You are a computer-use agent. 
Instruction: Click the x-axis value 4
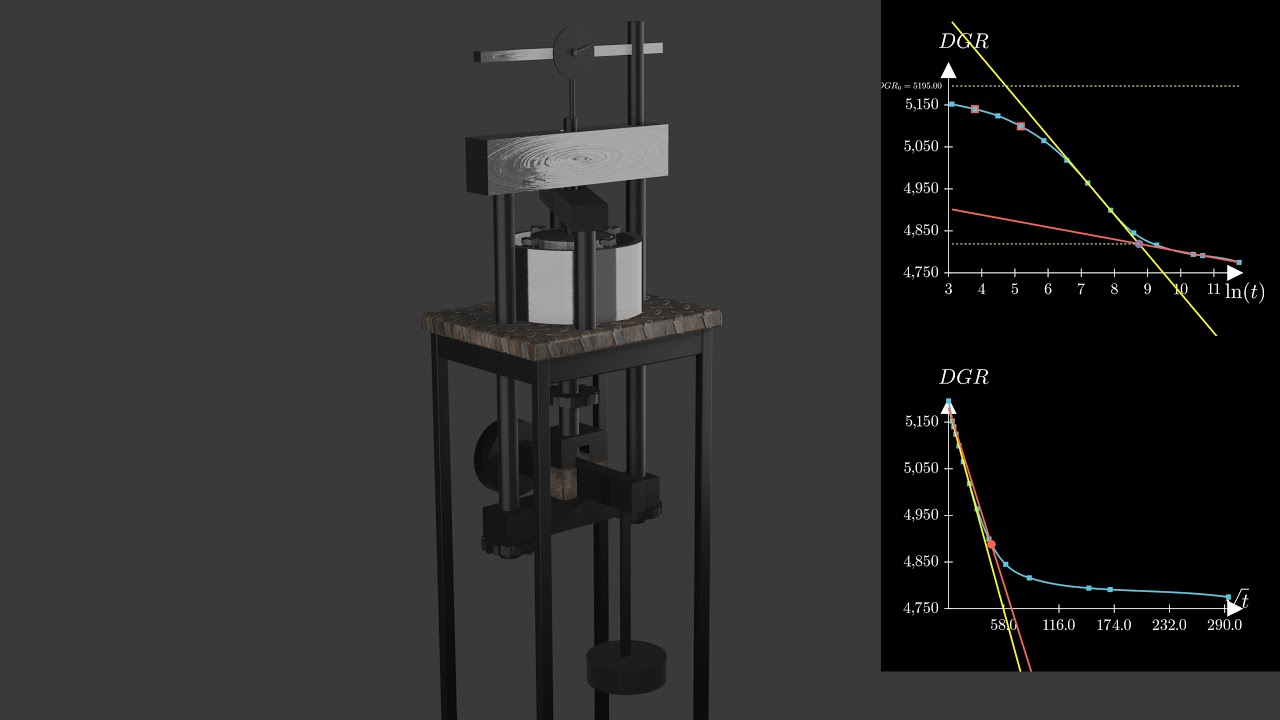click(x=981, y=289)
